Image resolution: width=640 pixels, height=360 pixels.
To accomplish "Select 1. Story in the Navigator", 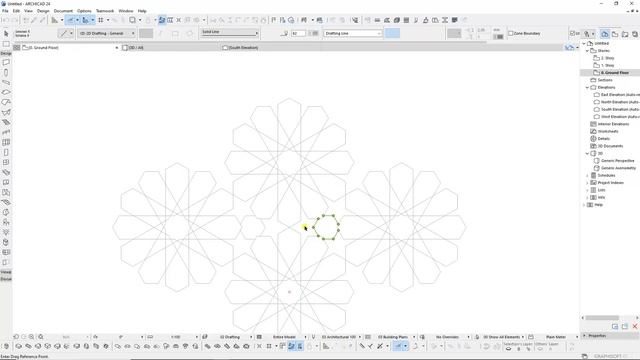I will 607,65.
